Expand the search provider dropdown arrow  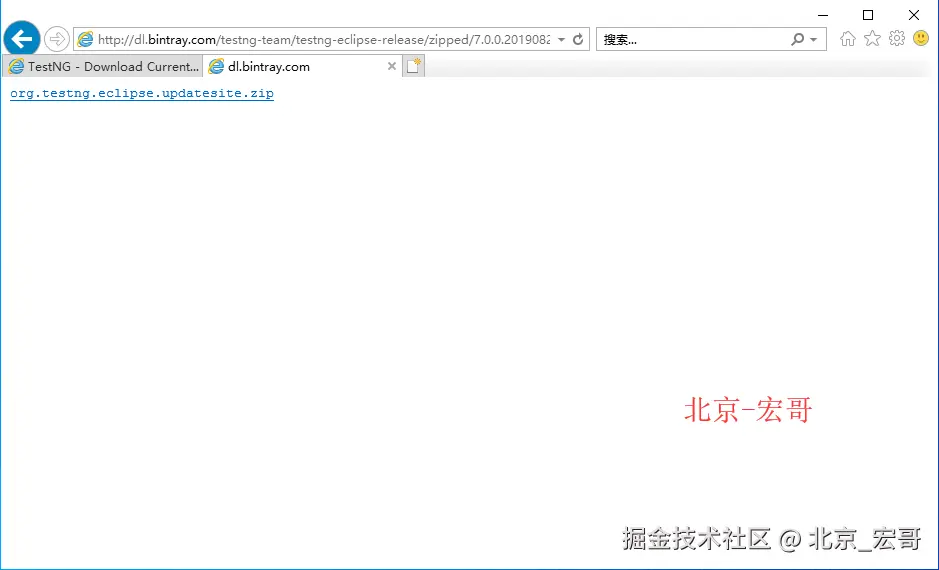click(x=813, y=40)
